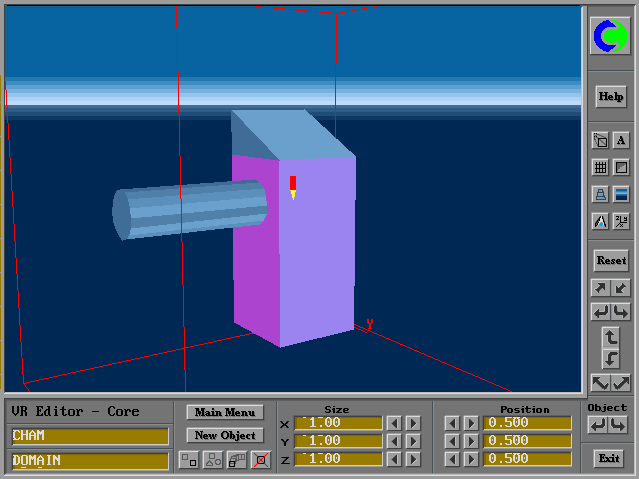Toggle the wireframe square icon beside the grid
This screenshot has height=479, width=639.
click(621, 168)
